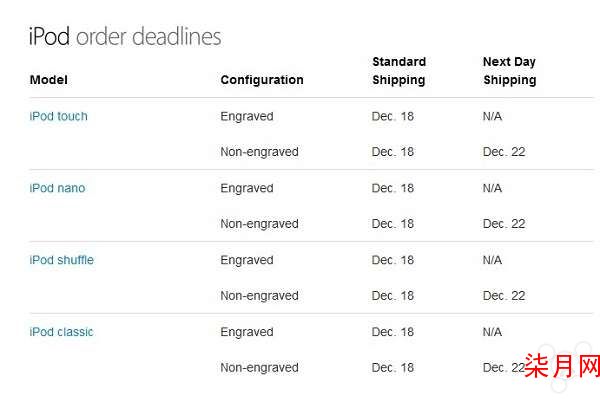Click Dec. 22 for non-engraved iPod nano
600x402 pixels.
(x=504, y=224)
